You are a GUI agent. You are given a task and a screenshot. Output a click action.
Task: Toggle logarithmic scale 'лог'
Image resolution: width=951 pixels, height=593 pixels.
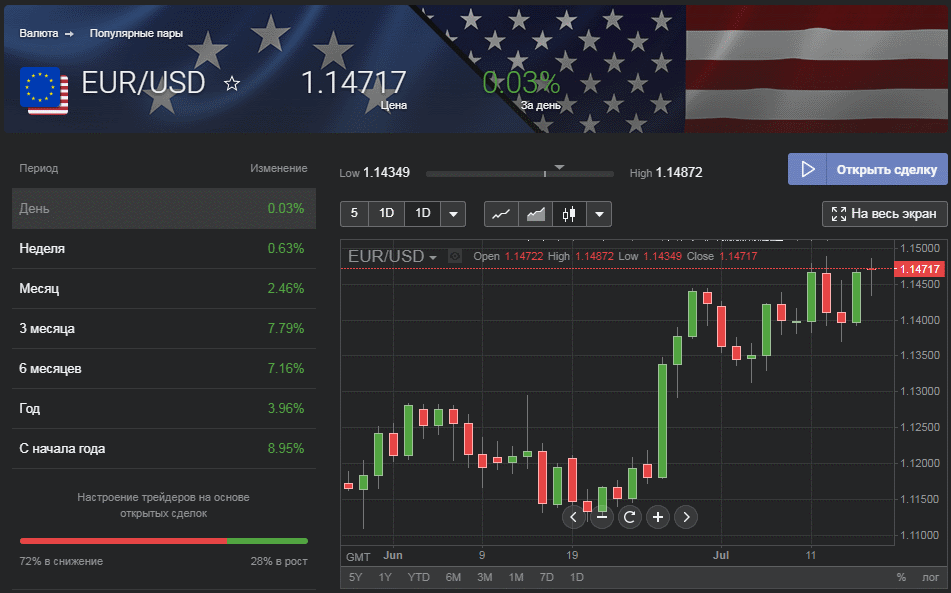[x=930, y=577]
